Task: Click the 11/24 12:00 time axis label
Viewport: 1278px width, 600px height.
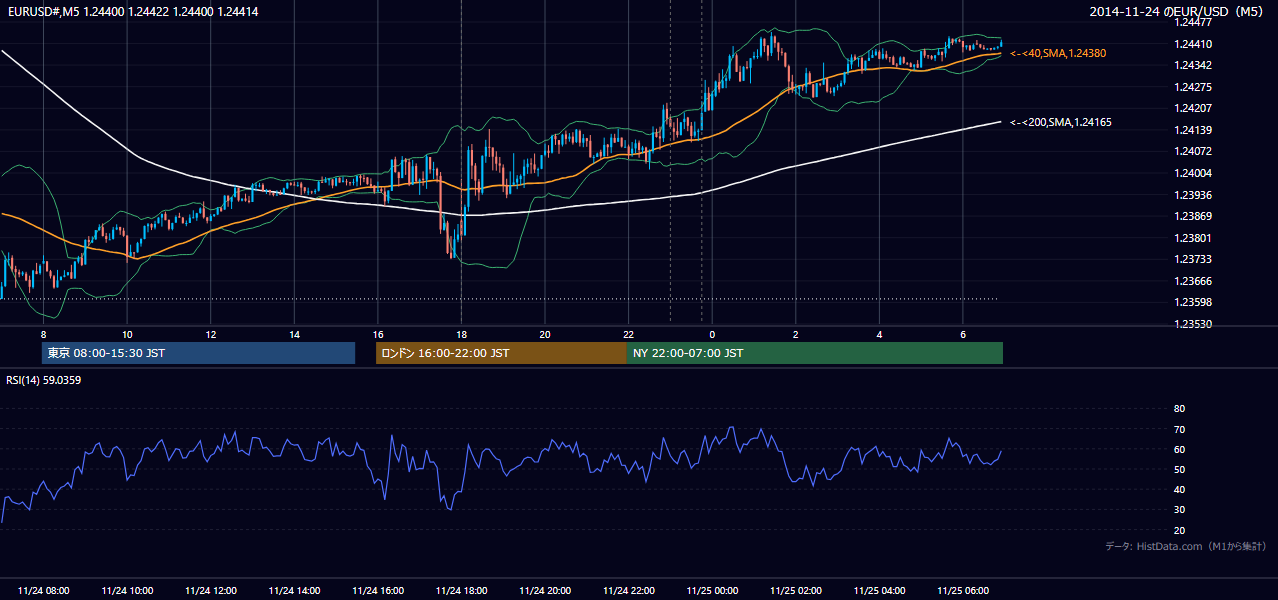Action: [x=211, y=591]
